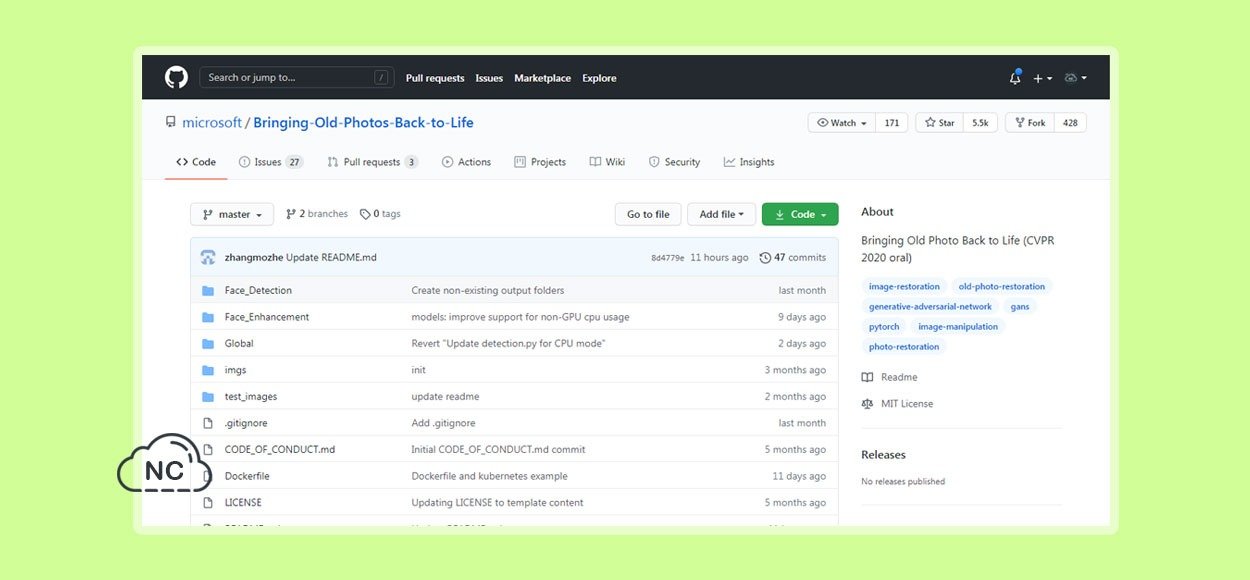View the 2 branches link
This screenshot has width=1250, height=580.
point(317,214)
